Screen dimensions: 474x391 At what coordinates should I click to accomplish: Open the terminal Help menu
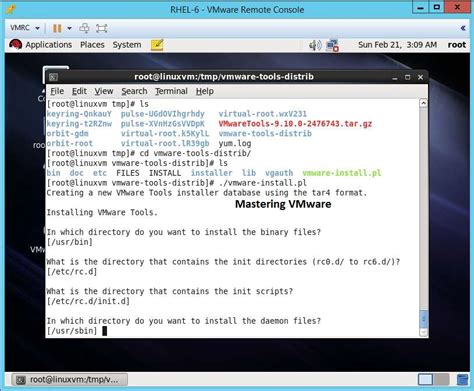205,91
